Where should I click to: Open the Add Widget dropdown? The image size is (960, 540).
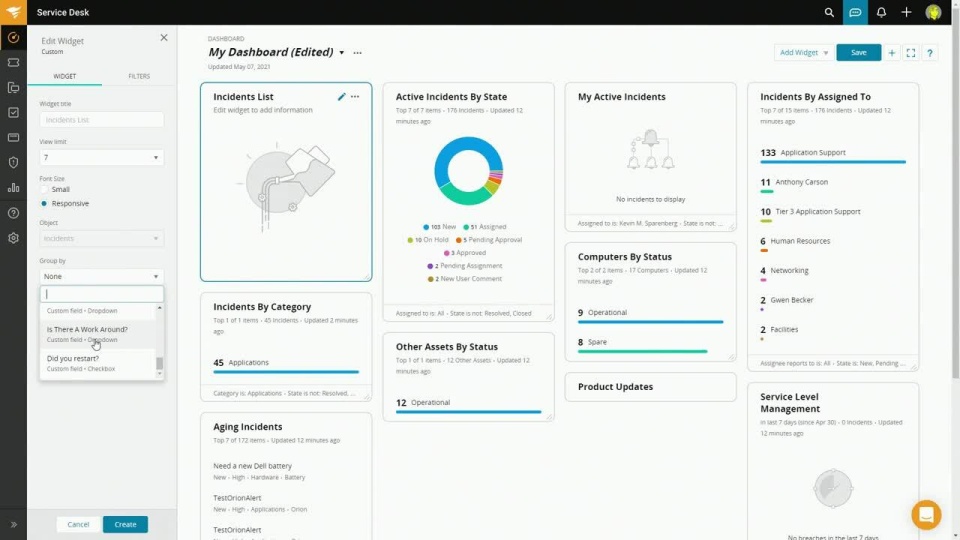coord(803,53)
